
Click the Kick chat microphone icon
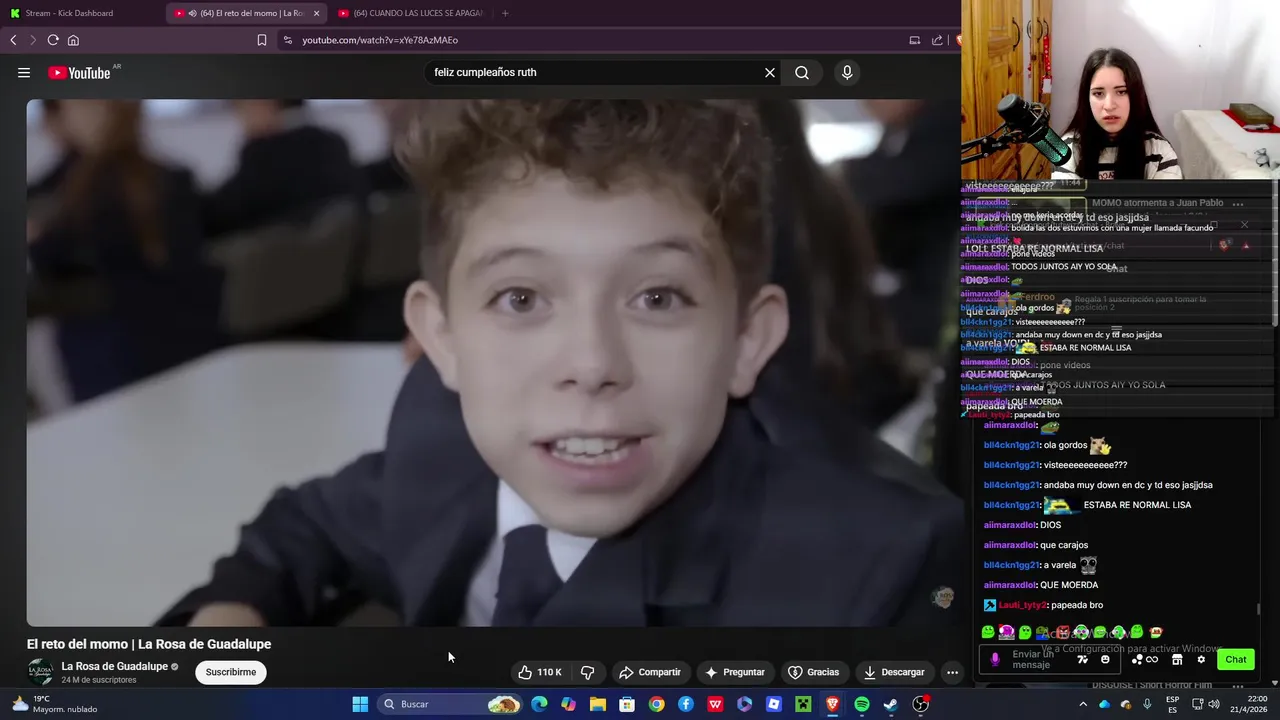tap(994, 659)
